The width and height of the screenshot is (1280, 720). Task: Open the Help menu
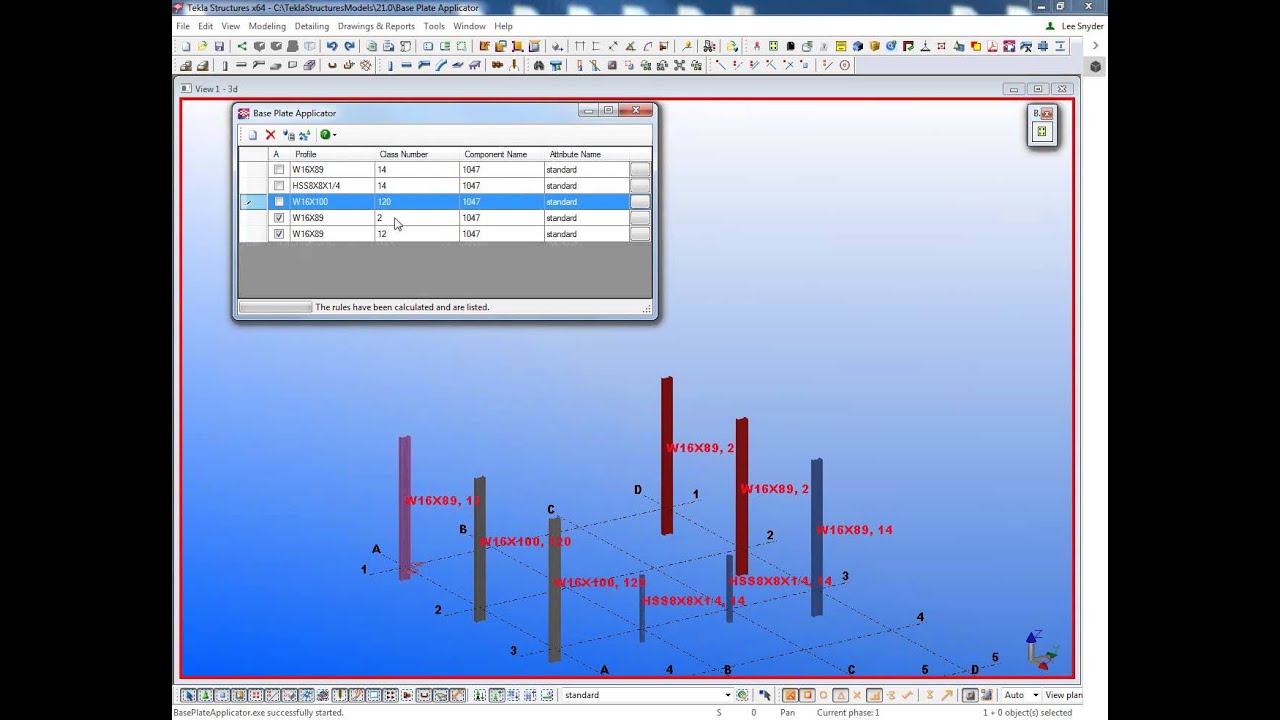point(504,26)
